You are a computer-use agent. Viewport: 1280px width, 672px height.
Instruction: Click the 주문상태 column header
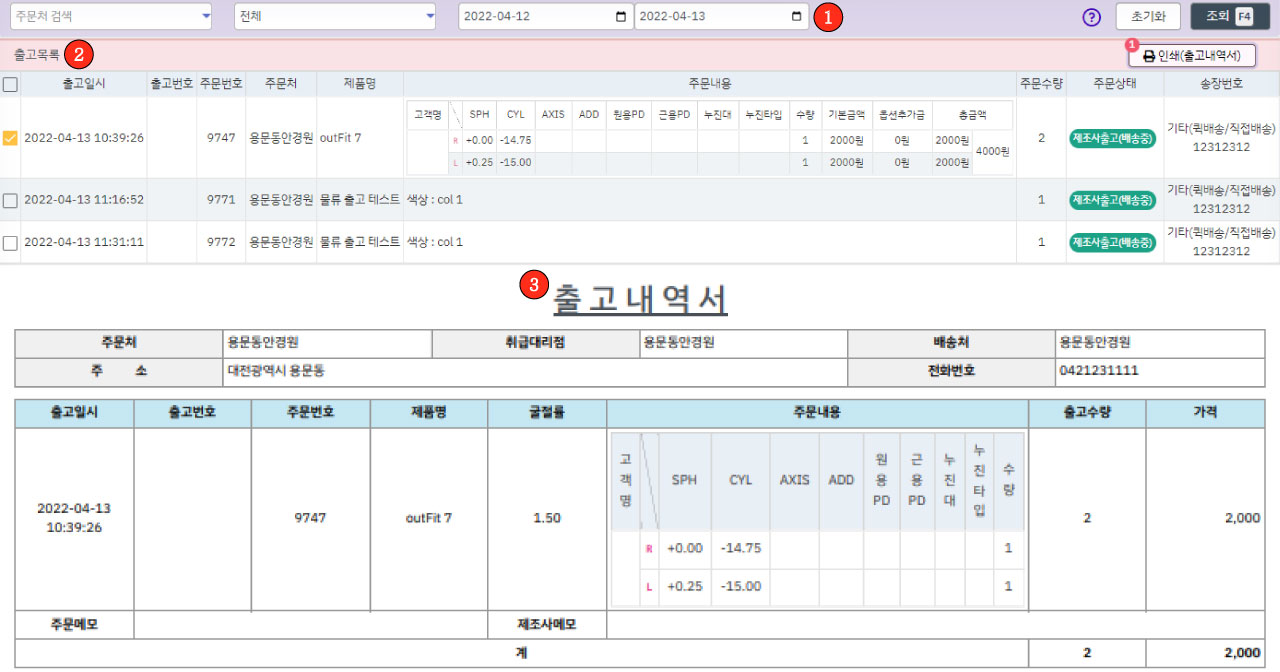[x=1114, y=85]
